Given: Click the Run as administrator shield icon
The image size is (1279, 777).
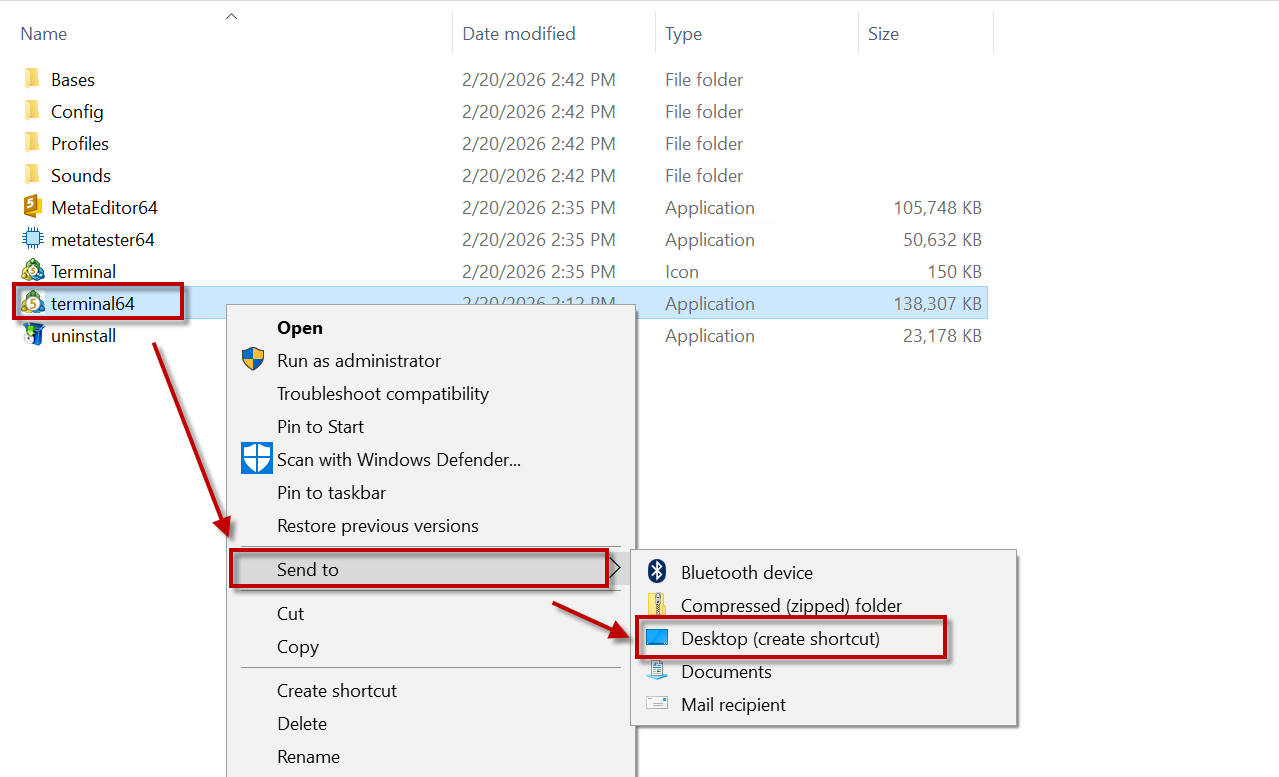Looking at the screenshot, I should tap(254, 360).
